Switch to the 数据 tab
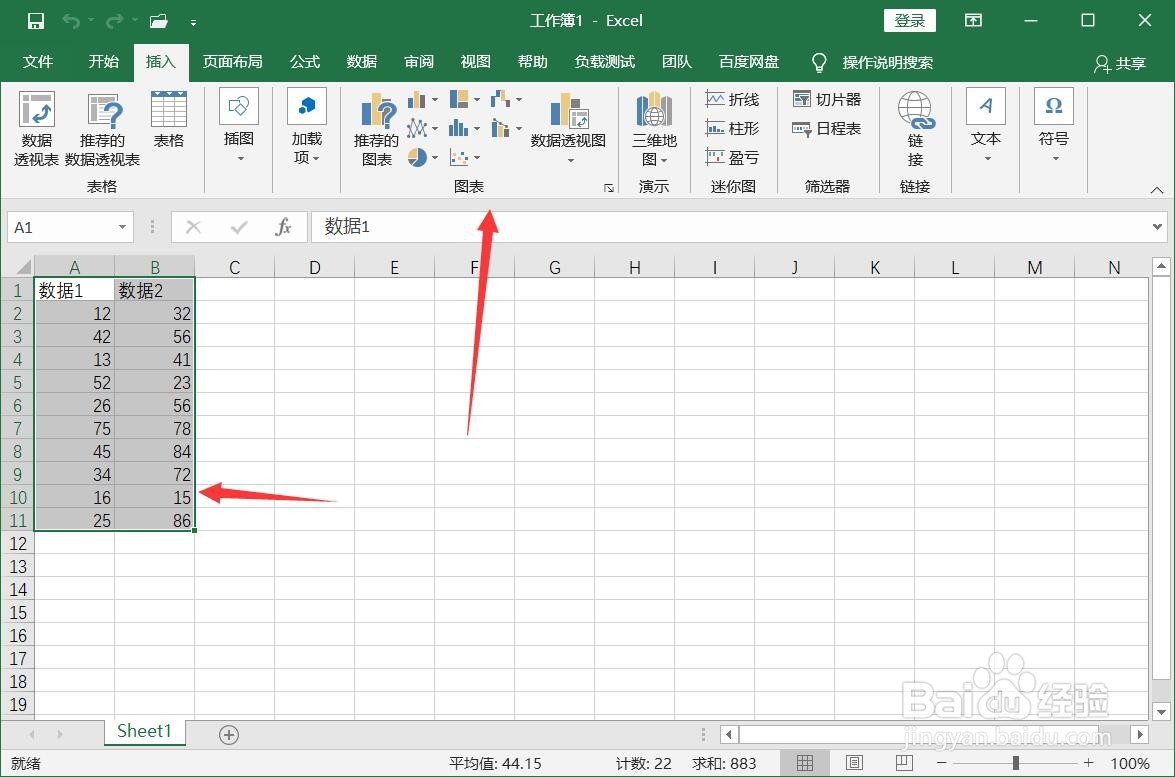Viewport: 1175px width, 777px height. point(362,62)
